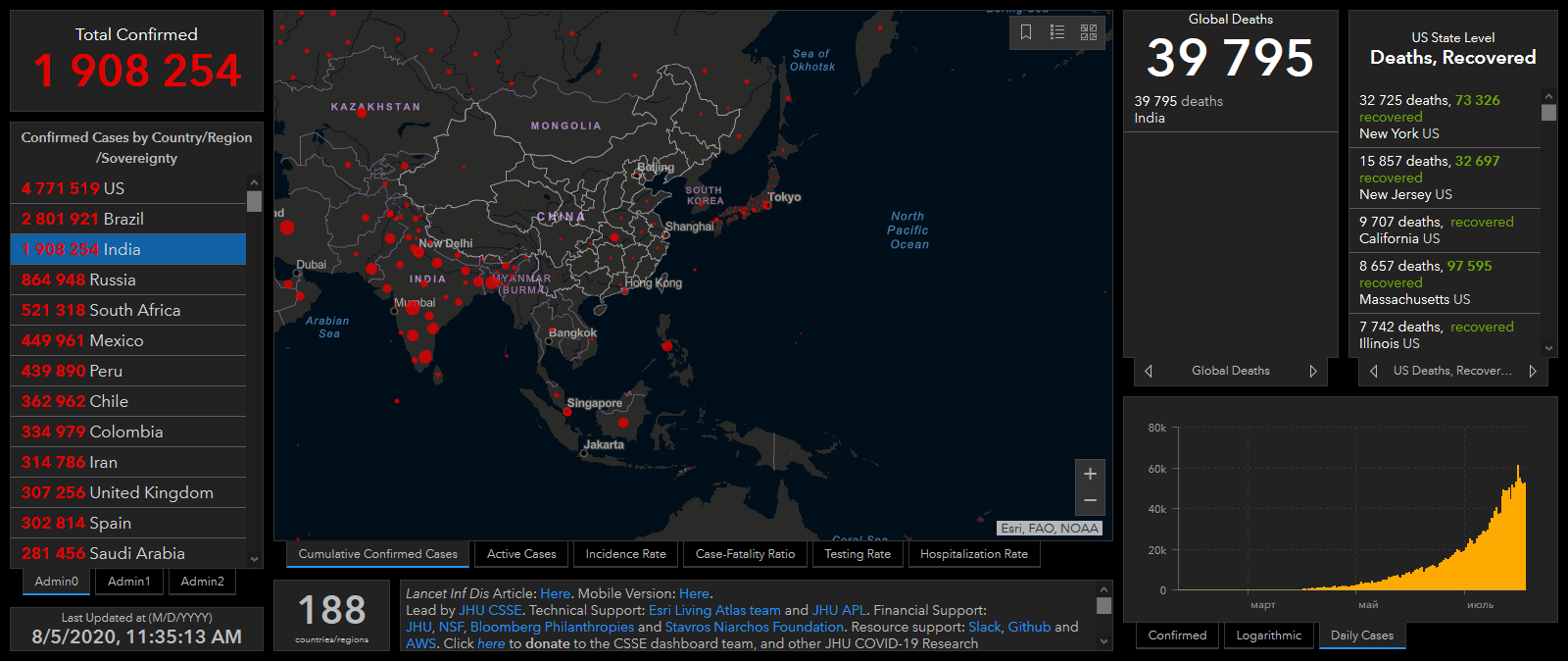Switch to Incidence Rate tab
The image size is (1568, 661).
pyautogui.click(x=625, y=554)
